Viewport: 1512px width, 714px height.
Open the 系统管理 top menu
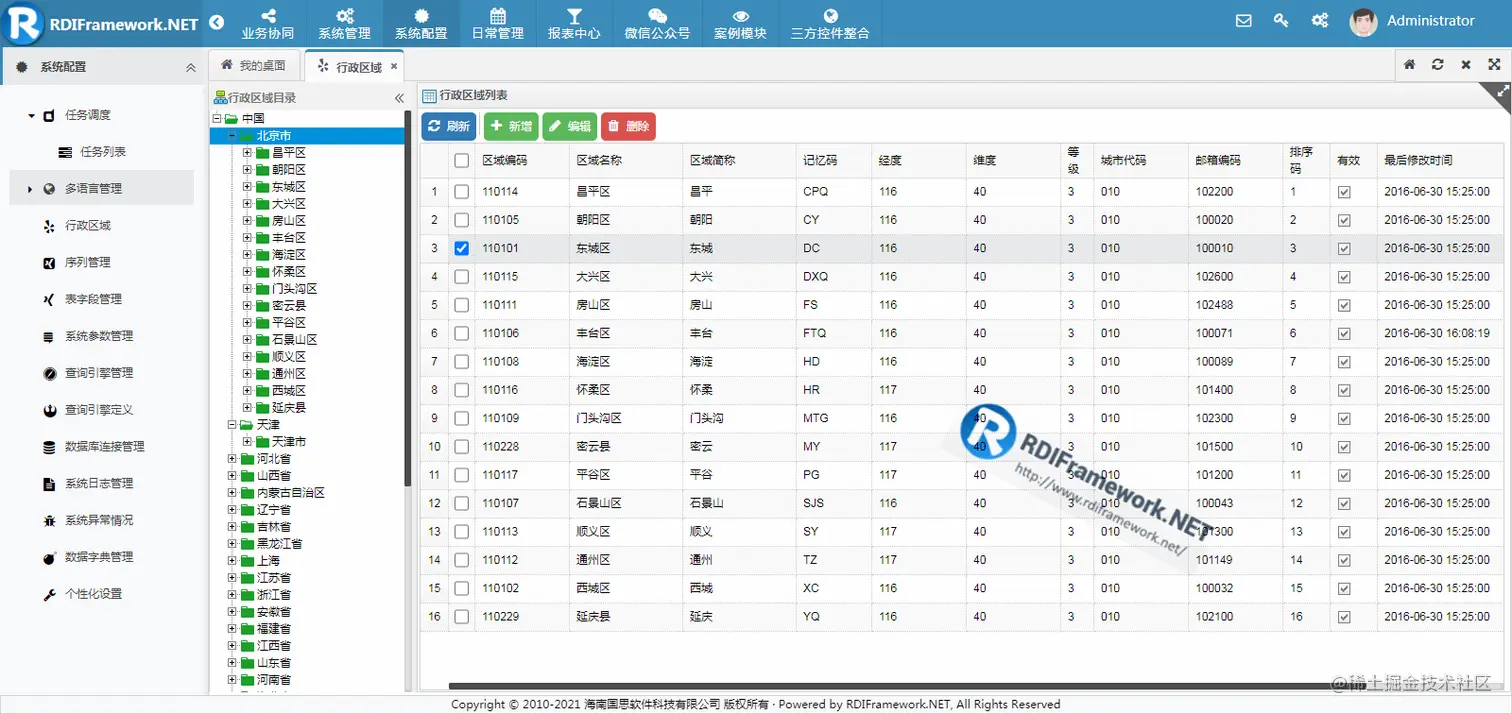click(344, 23)
